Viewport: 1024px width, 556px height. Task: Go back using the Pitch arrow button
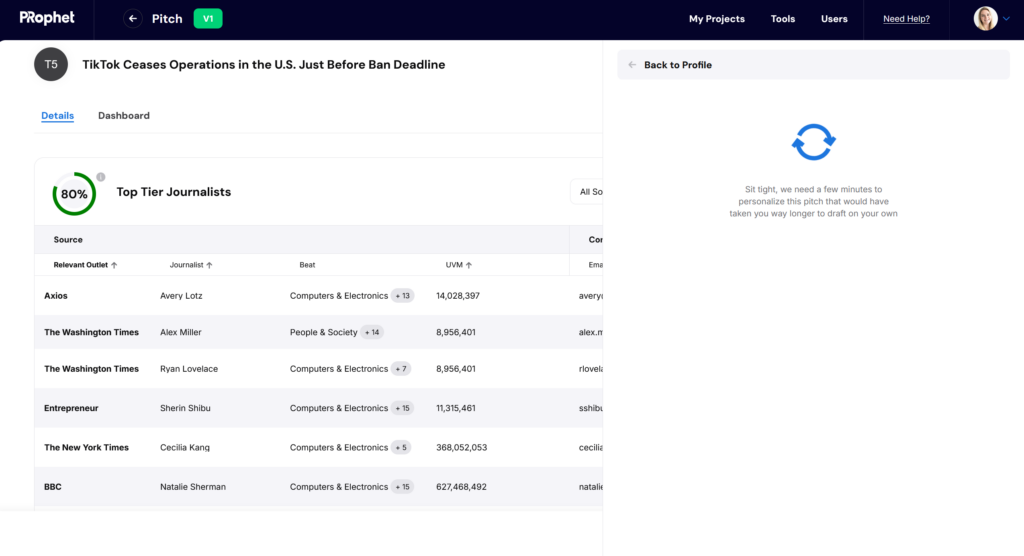point(133,18)
